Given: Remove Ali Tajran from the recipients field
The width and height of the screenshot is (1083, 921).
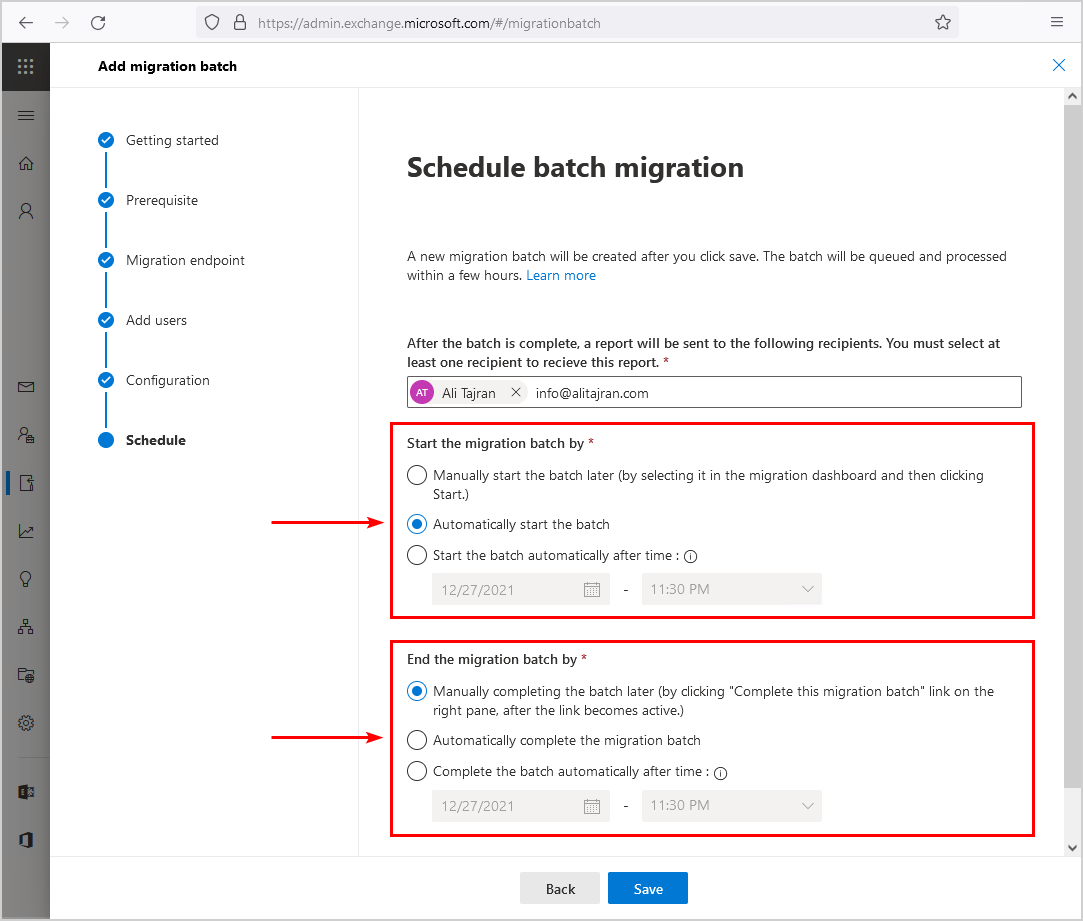Looking at the screenshot, I should coord(516,392).
